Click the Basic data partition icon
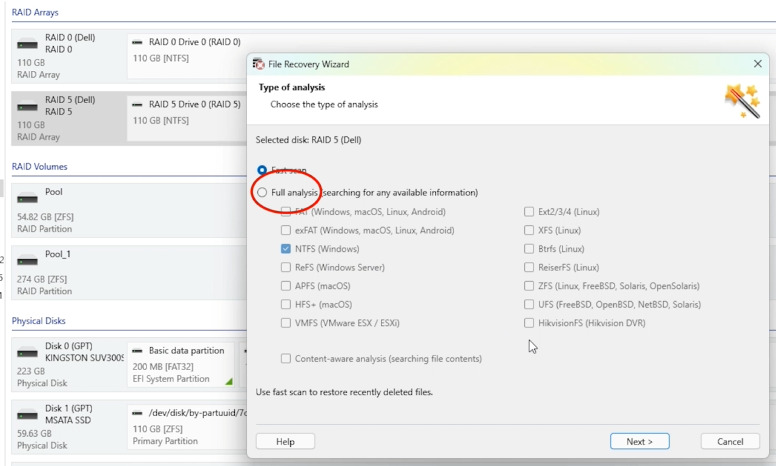Image resolution: width=776 pixels, height=466 pixels. [138, 351]
